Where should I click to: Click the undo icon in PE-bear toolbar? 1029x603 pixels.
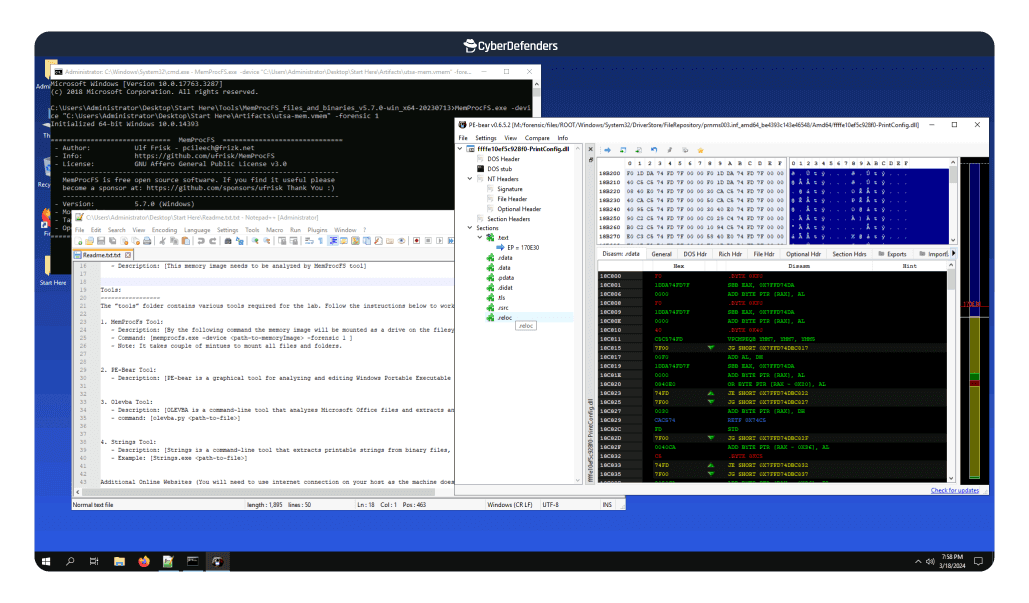[x=653, y=150]
